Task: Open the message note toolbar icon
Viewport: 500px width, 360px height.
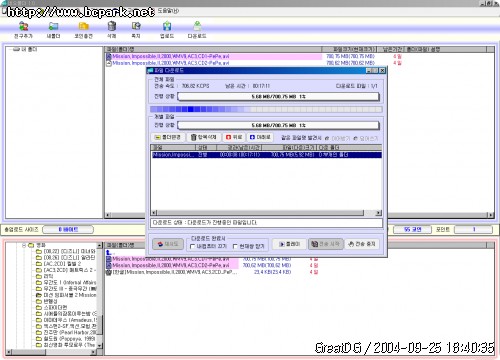Action: coord(136,26)
